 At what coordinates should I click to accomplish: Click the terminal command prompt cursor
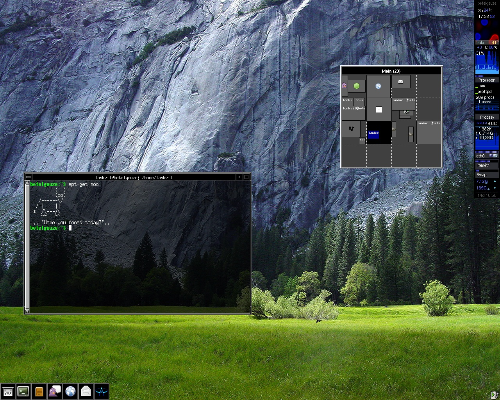(x=70, y=228)
